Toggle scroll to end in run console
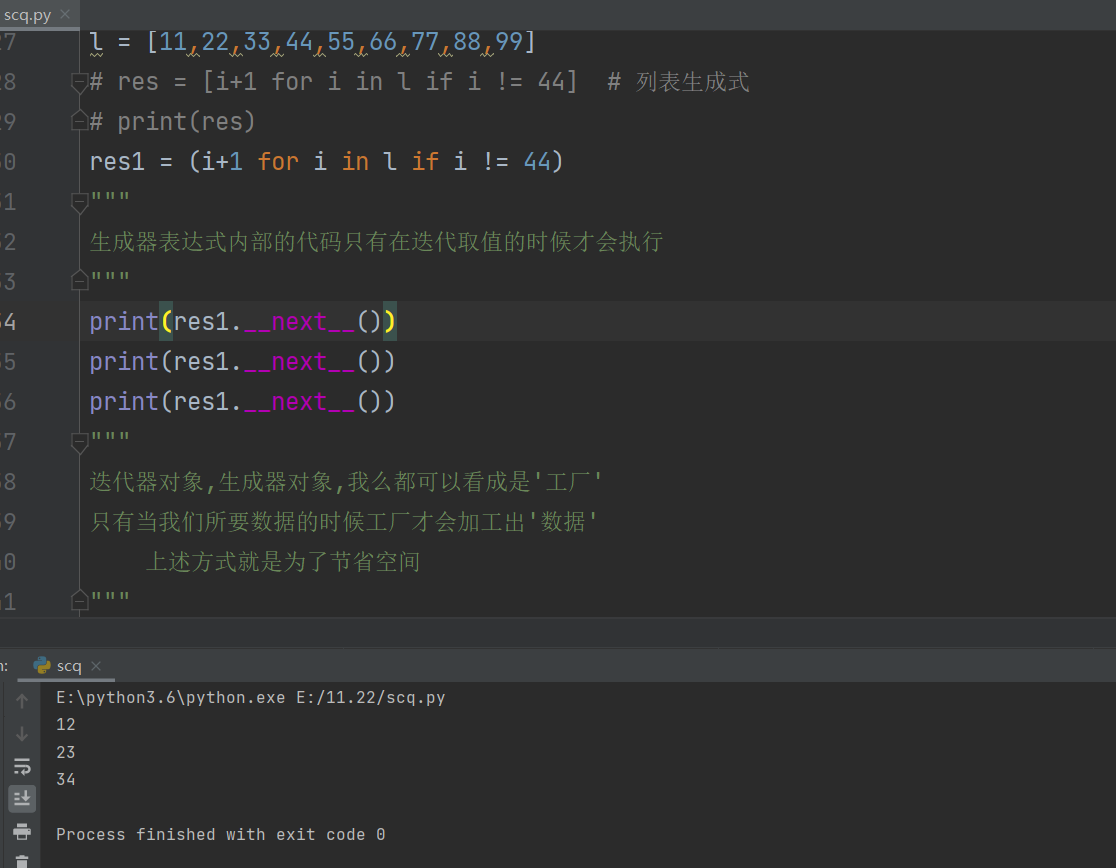Screen dimensions: 1116x868 pyautogui.click(x=22, y=799)
